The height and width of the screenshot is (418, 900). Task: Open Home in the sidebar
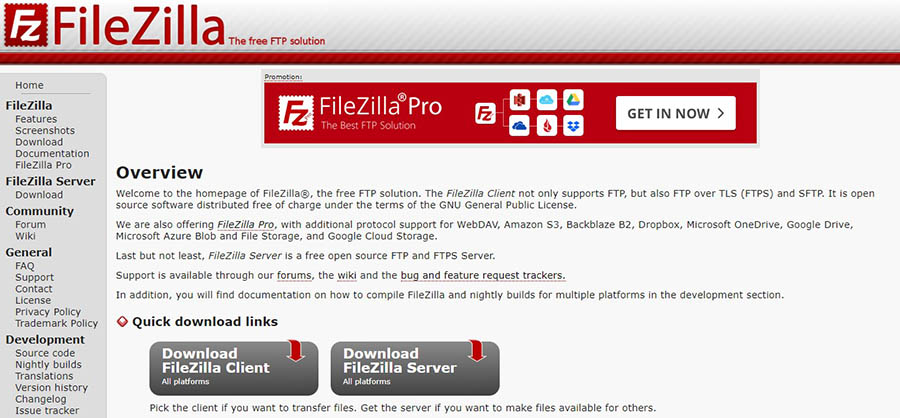(29, 85)
